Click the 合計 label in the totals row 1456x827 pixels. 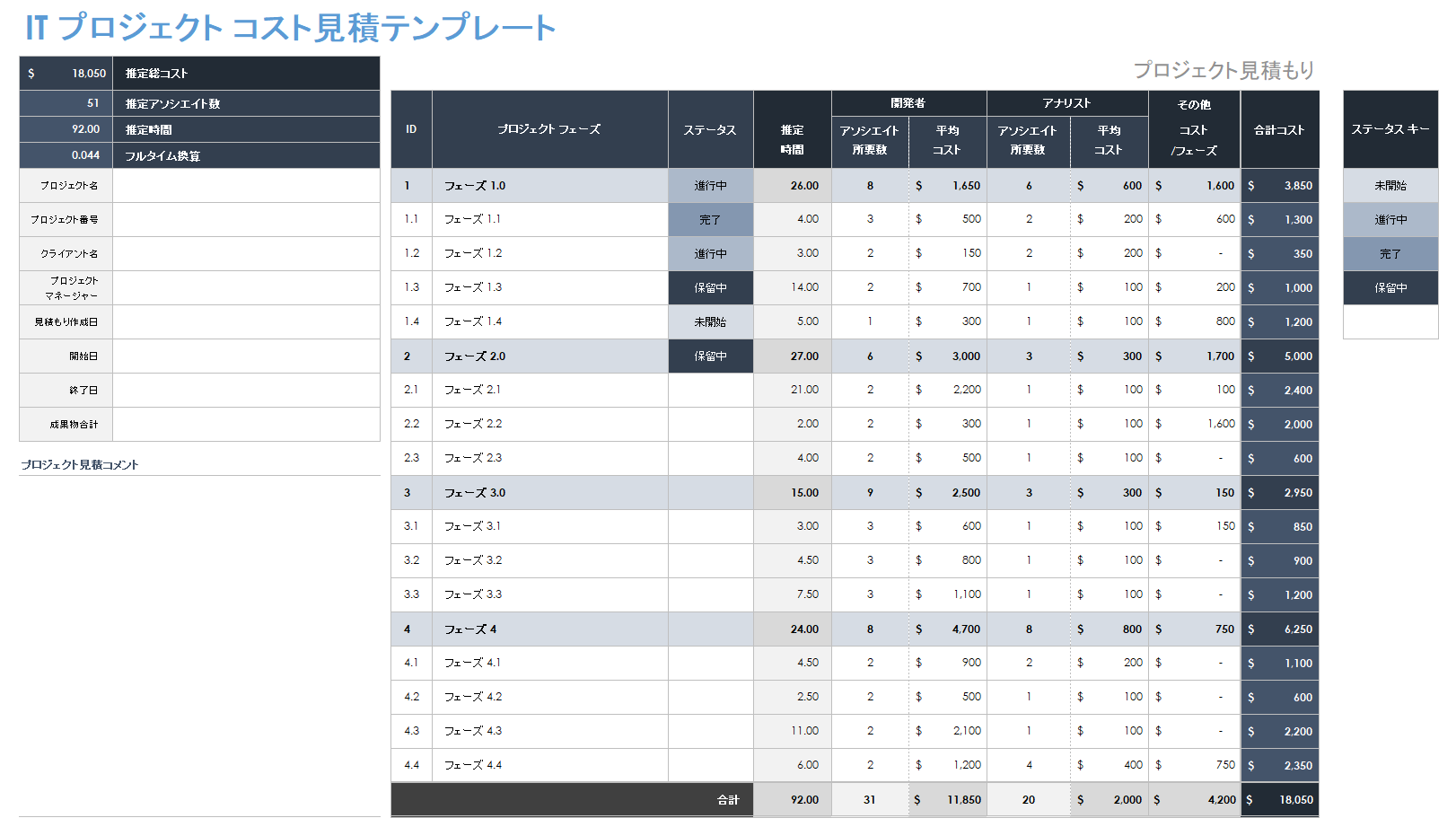[728, 800]
